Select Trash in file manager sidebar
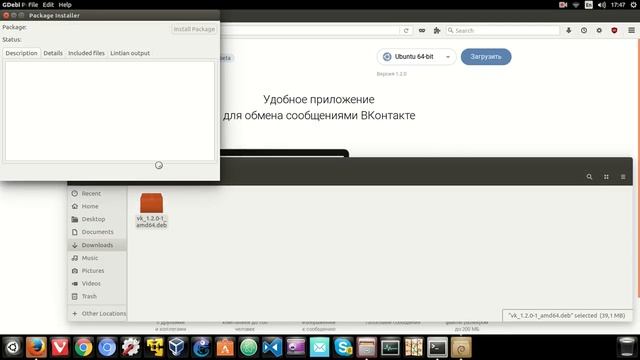The width and height of the screenshot is (640, 360). coord(97,296)
